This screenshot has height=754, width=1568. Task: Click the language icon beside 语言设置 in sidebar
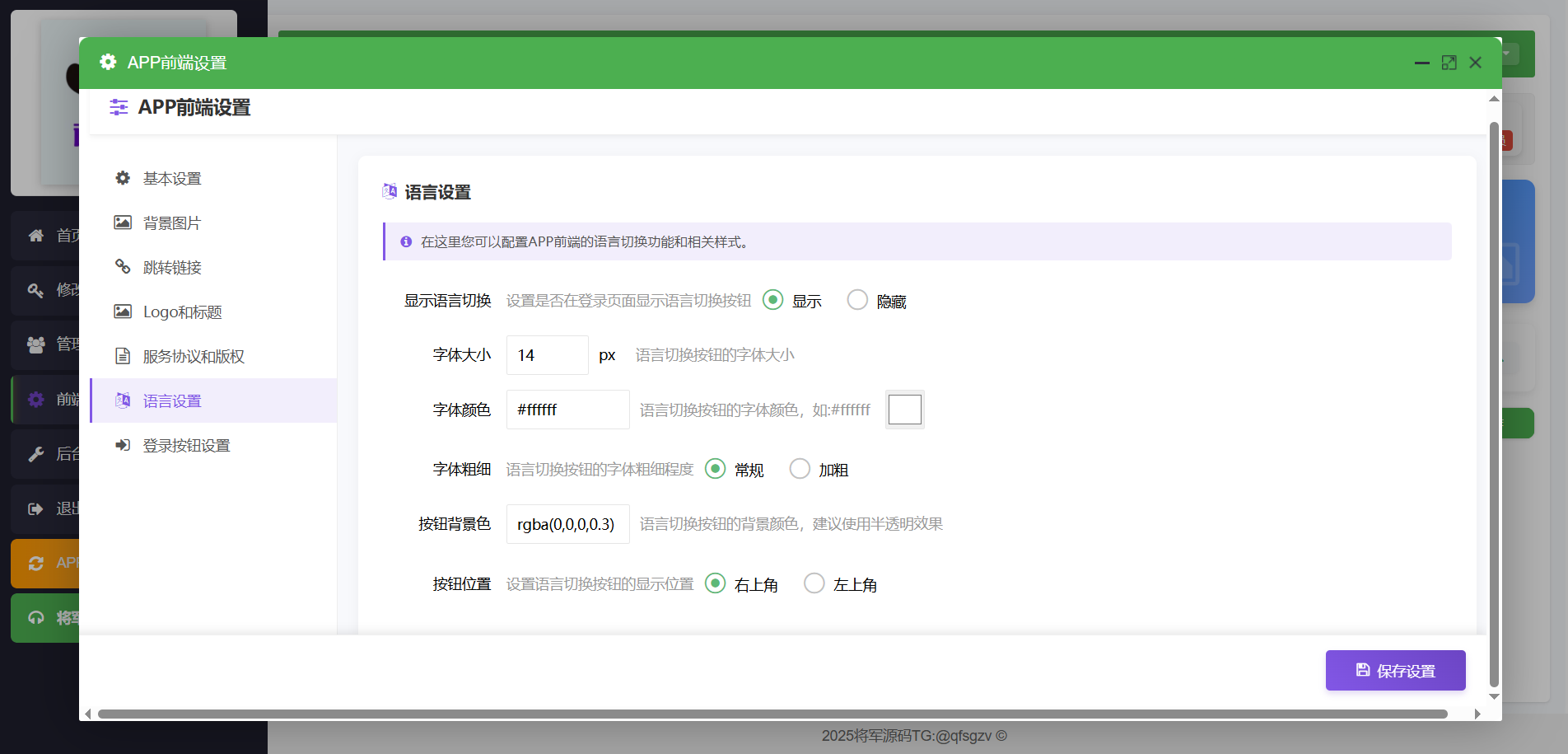coord(123,400)
